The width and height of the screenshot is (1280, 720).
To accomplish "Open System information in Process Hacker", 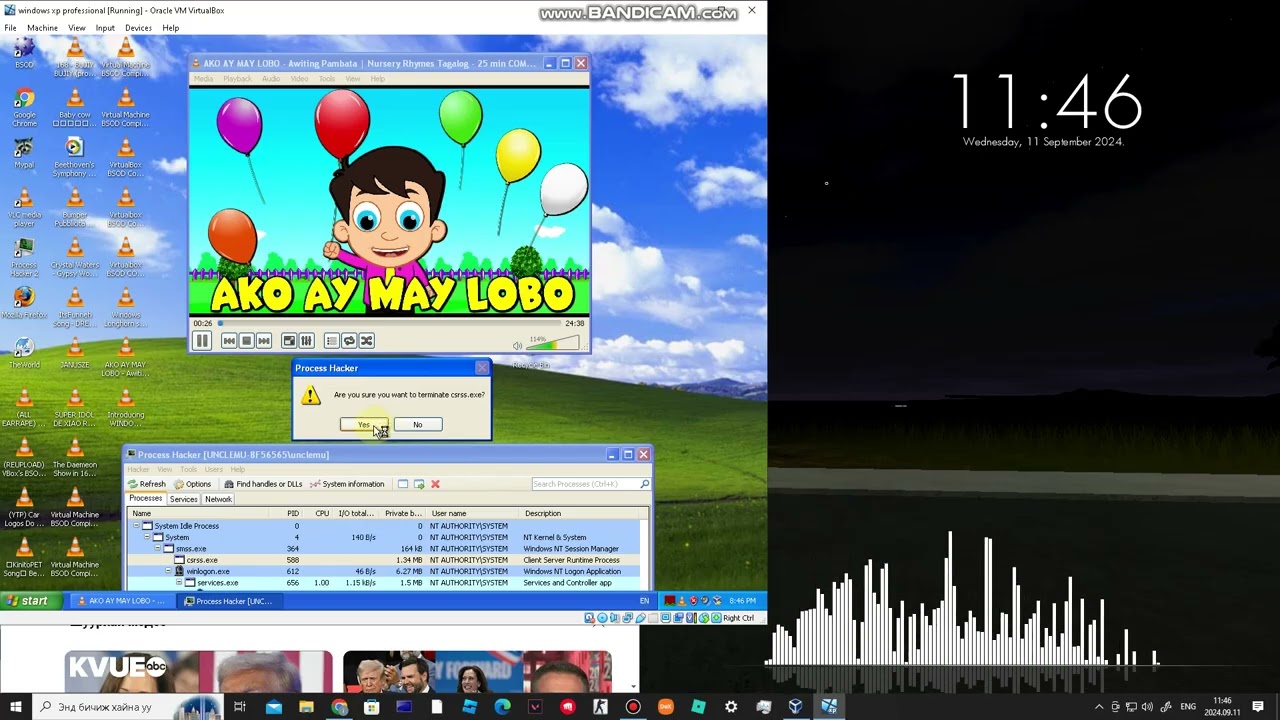I will [x=347, y=484].
